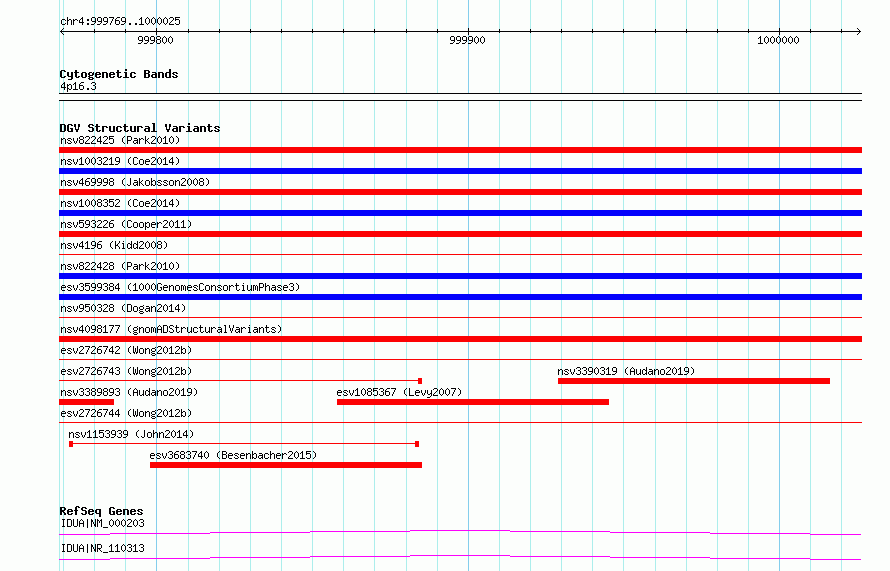The image size is (890, 571).
Task: Click esv3599384 (1000GenomesConsortiumPhase3) label
Action: tap(180, 287)
